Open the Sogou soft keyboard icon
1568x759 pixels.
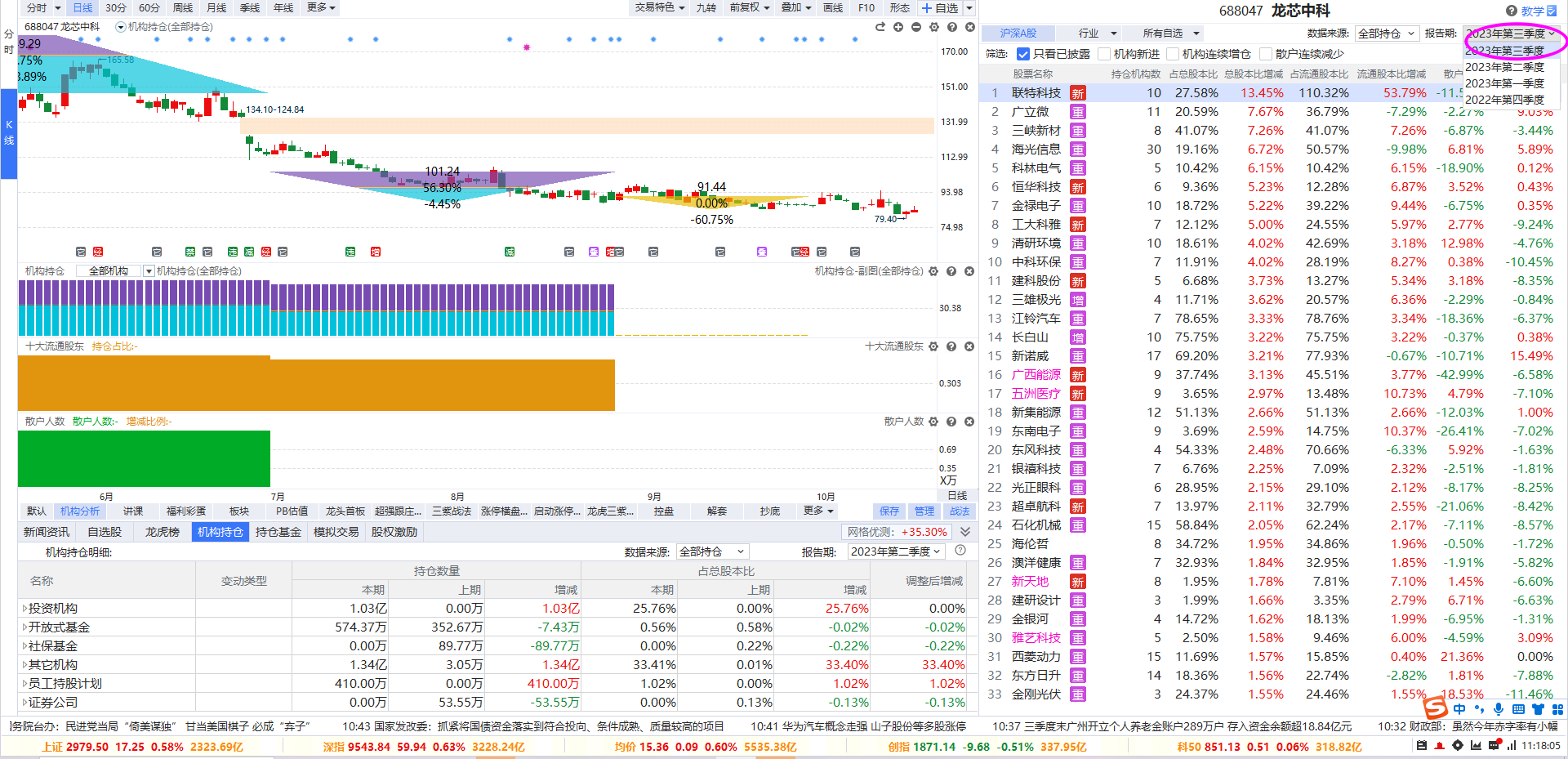[1518, 709]
